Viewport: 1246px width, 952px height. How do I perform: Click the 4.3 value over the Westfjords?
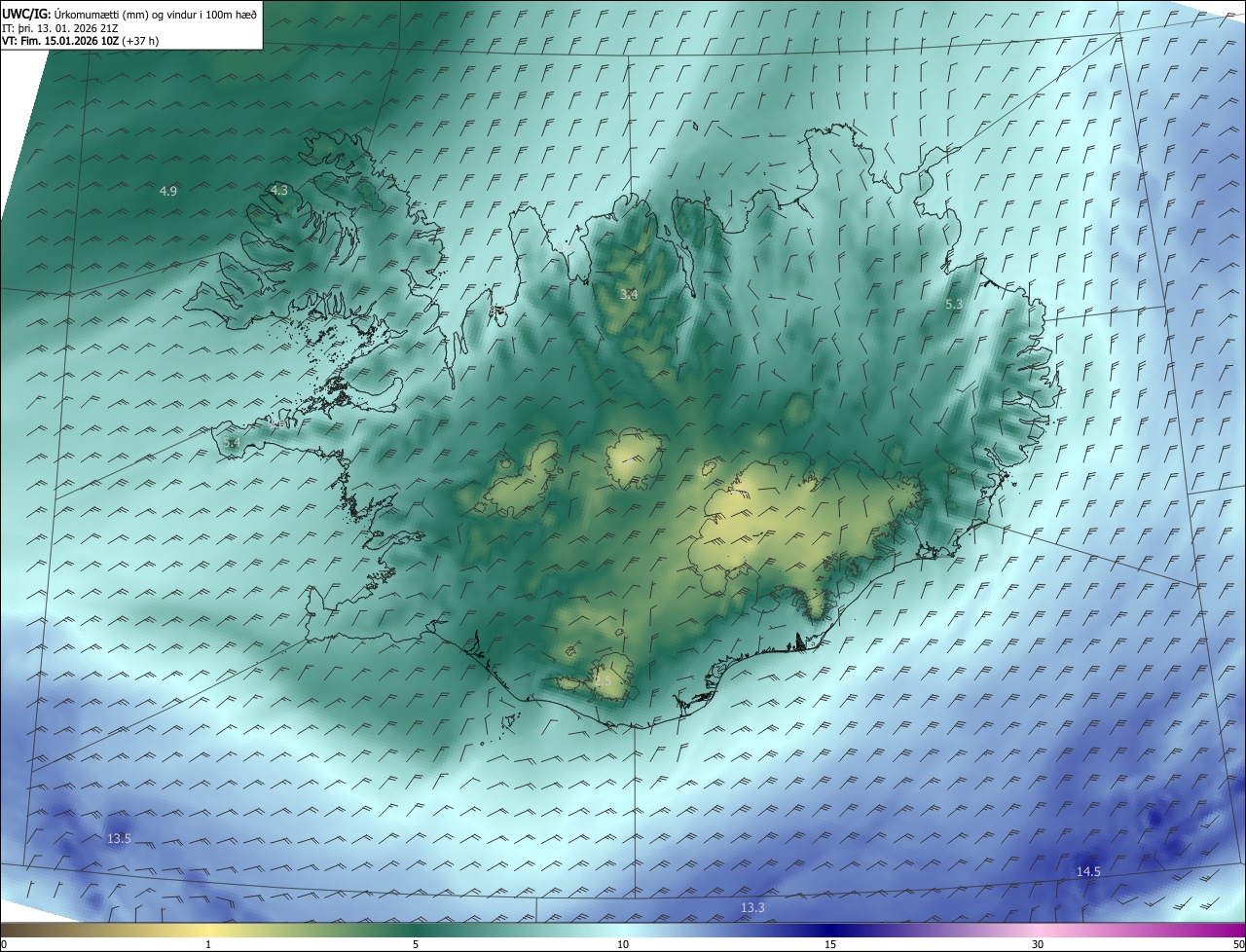pos(279,190)
